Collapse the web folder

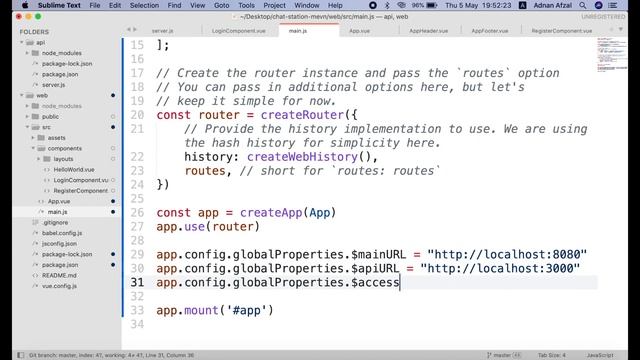point(22,96)
